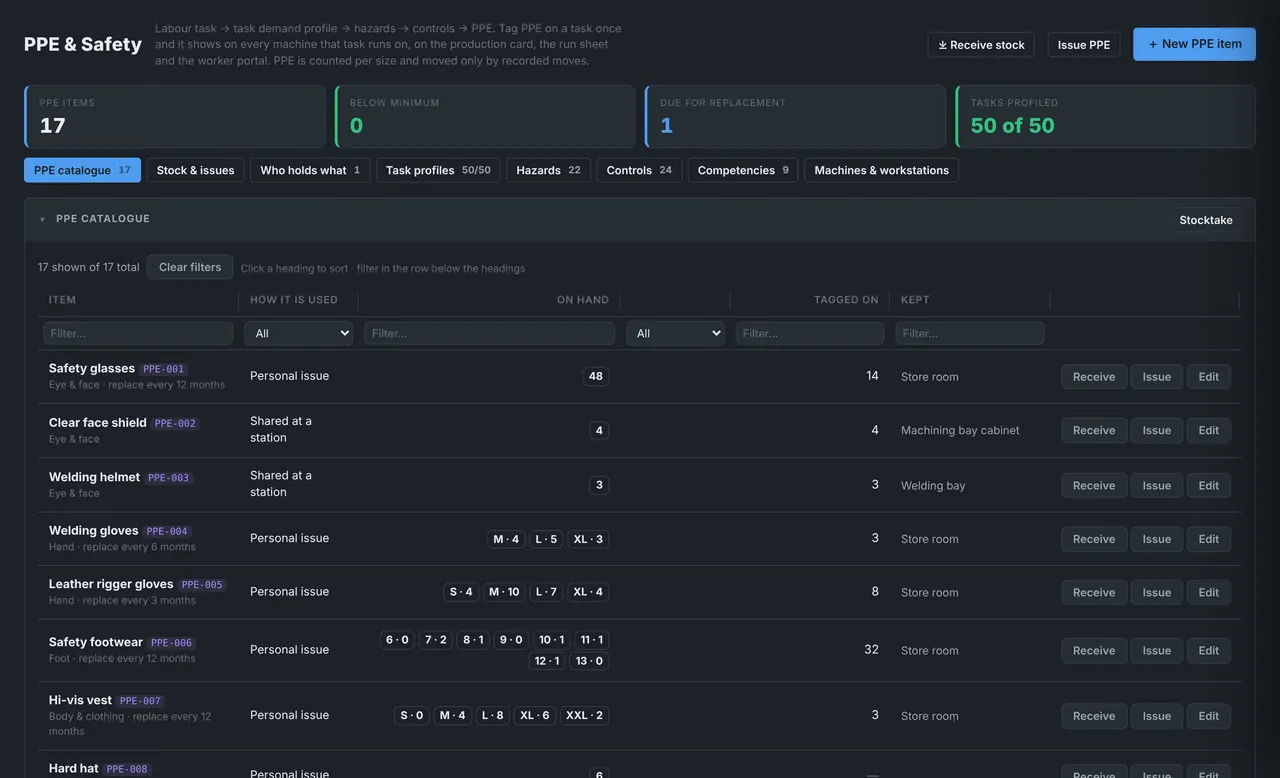Open the Issue PPE dialog
The image size is (1280, 778).
[1084, 45]
